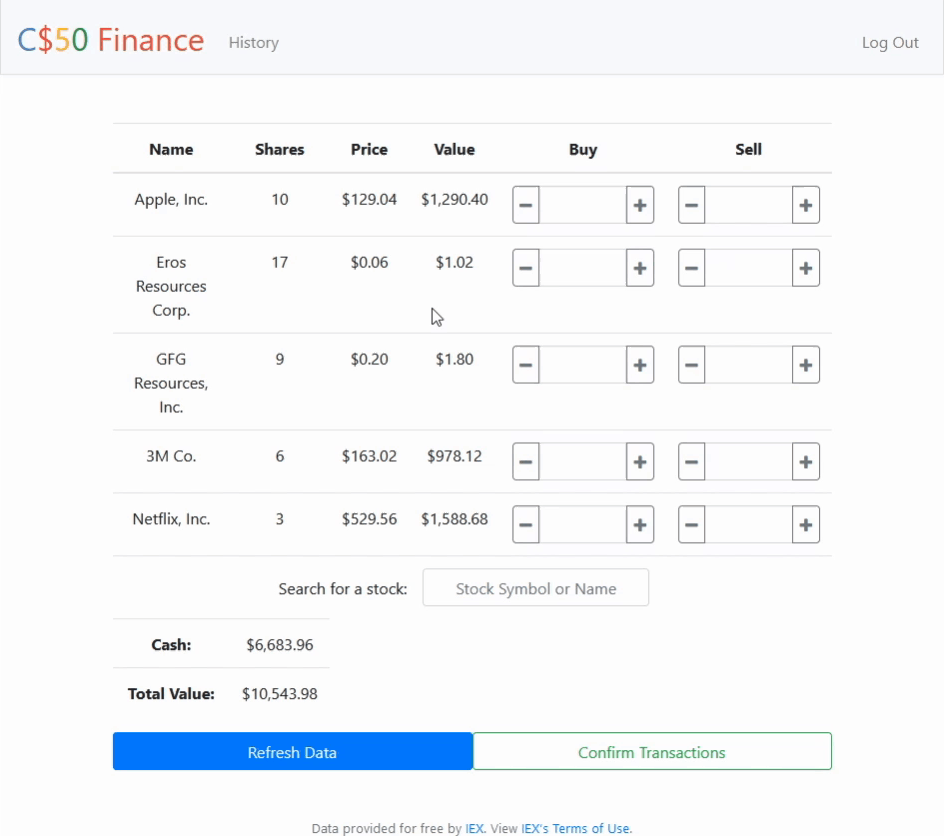Viewport: 944px width, 836px height.
Task: Decrease 3M Co. Sell amount with minus
Action: point(691,462)
